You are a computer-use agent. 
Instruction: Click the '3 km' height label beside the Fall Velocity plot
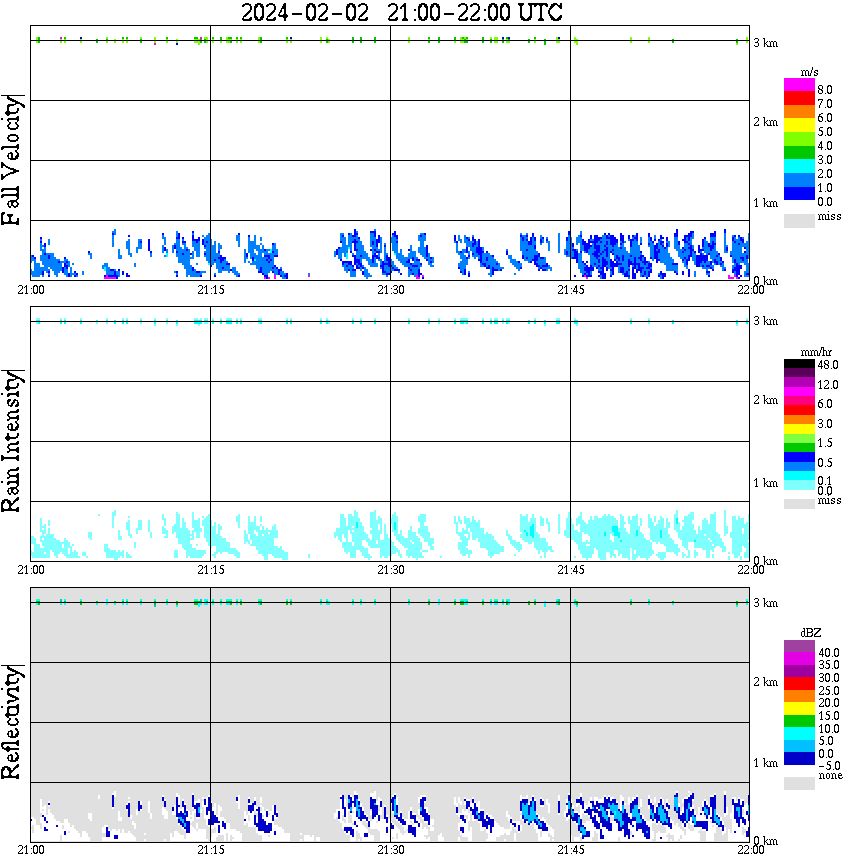(766, 43)
